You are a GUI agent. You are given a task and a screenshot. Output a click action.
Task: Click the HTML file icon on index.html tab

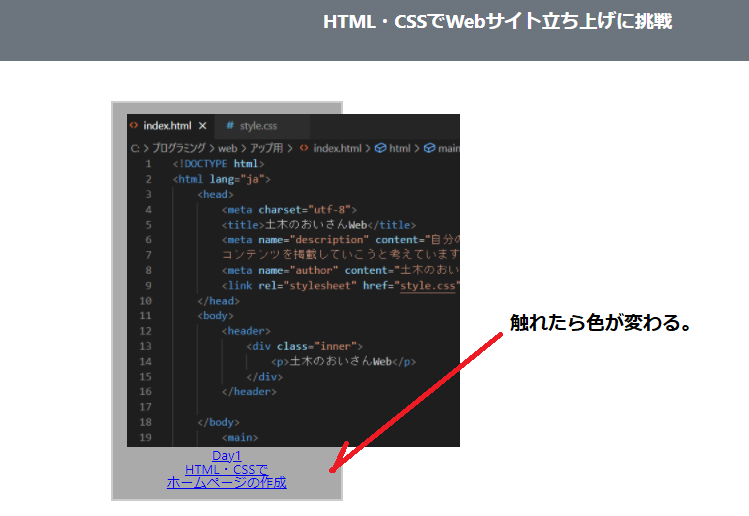coord(134,125)
